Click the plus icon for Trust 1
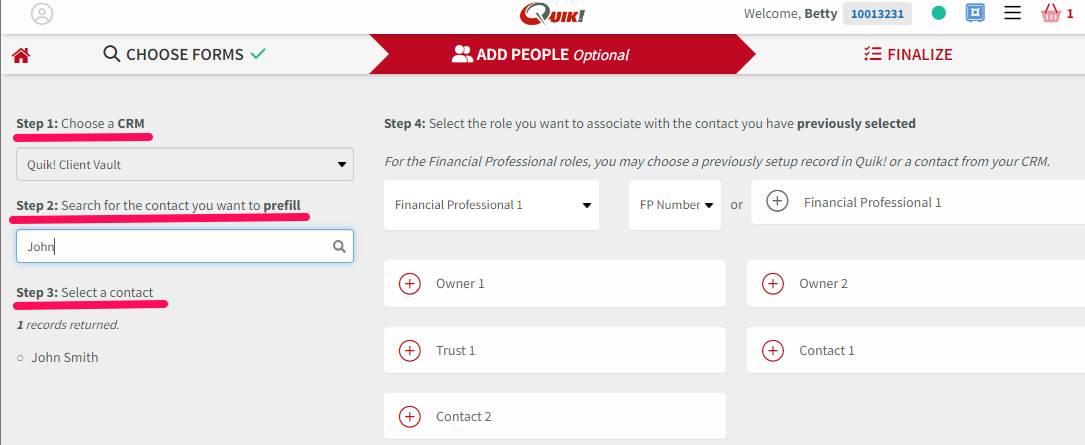Screen dimensions: 1085x445 pos(410,350)
